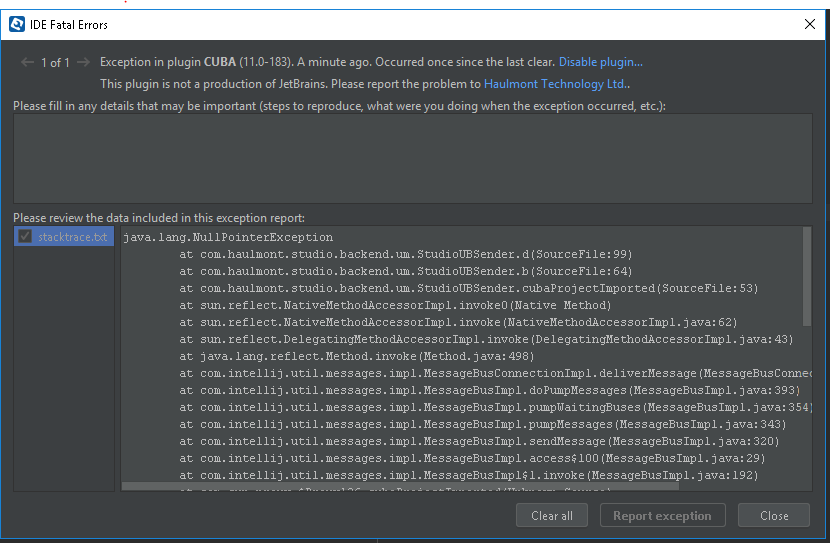Open the Disable plugin link
The height and width of the screenshot is (543, 830).
coord(600,62)
